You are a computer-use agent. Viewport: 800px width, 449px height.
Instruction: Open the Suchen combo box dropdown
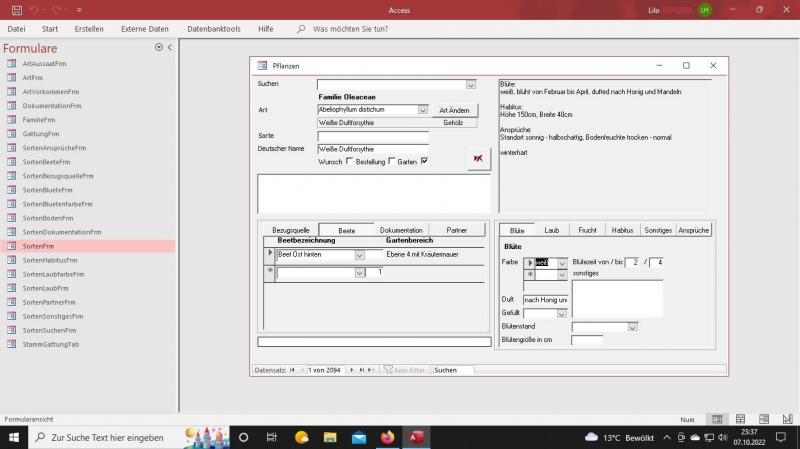[471, 85]
